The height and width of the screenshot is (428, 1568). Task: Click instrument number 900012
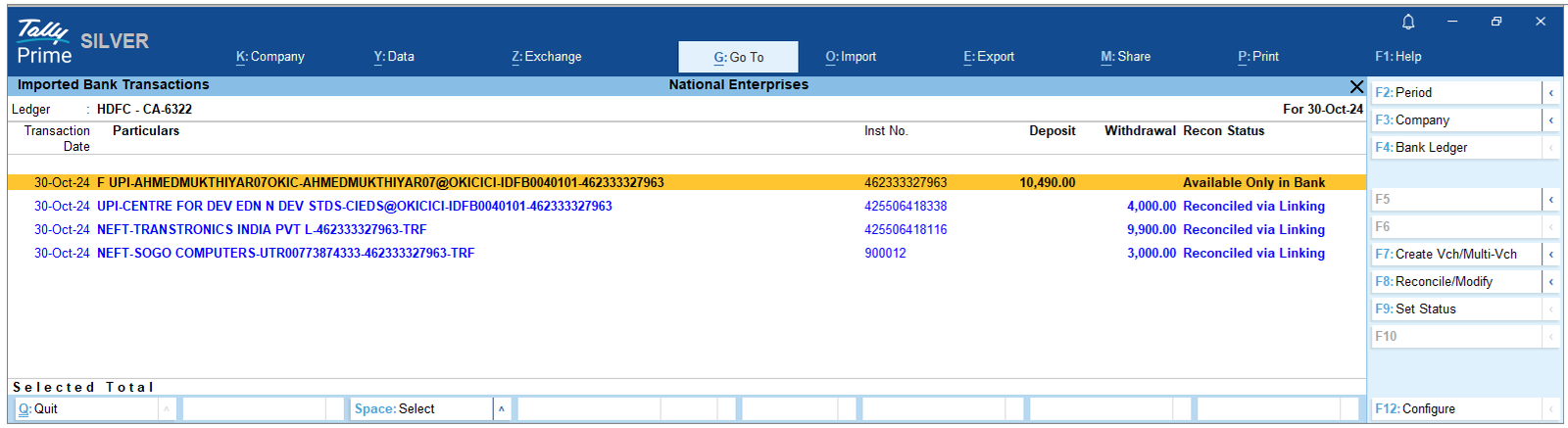tap(885, 253)
